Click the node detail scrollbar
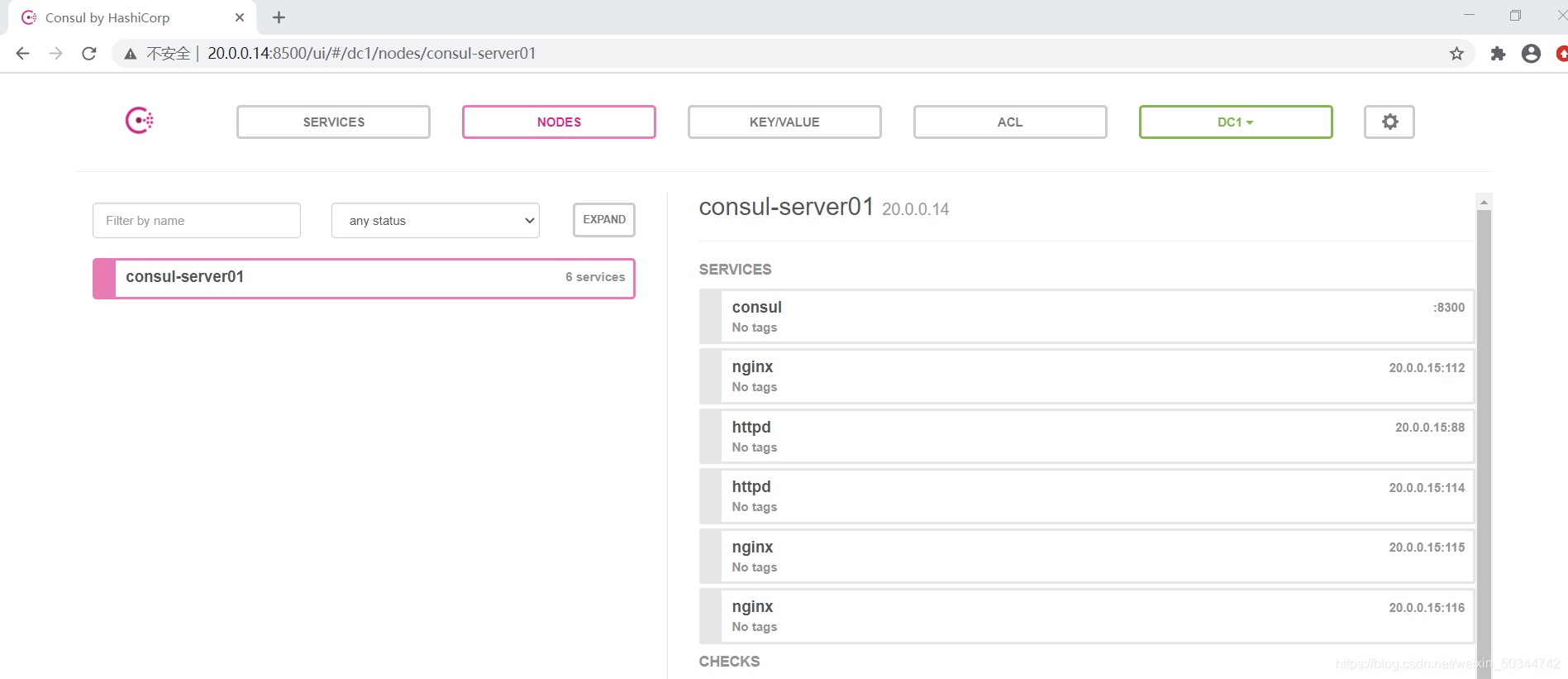1568x679 pixels. [1484, 444]
